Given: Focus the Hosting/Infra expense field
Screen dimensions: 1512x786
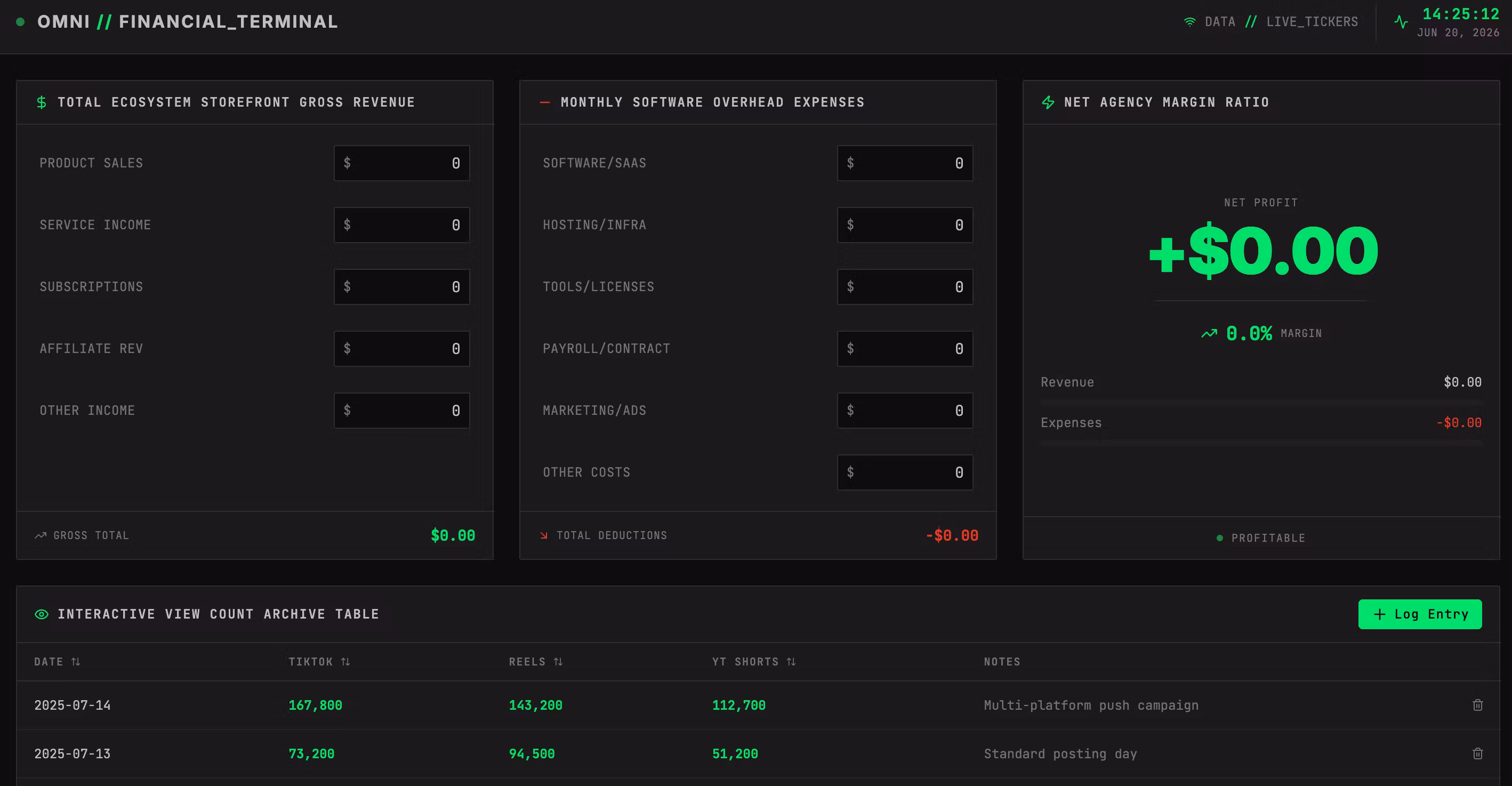Looking at the screenshot, I should click(x=905, y=225).
